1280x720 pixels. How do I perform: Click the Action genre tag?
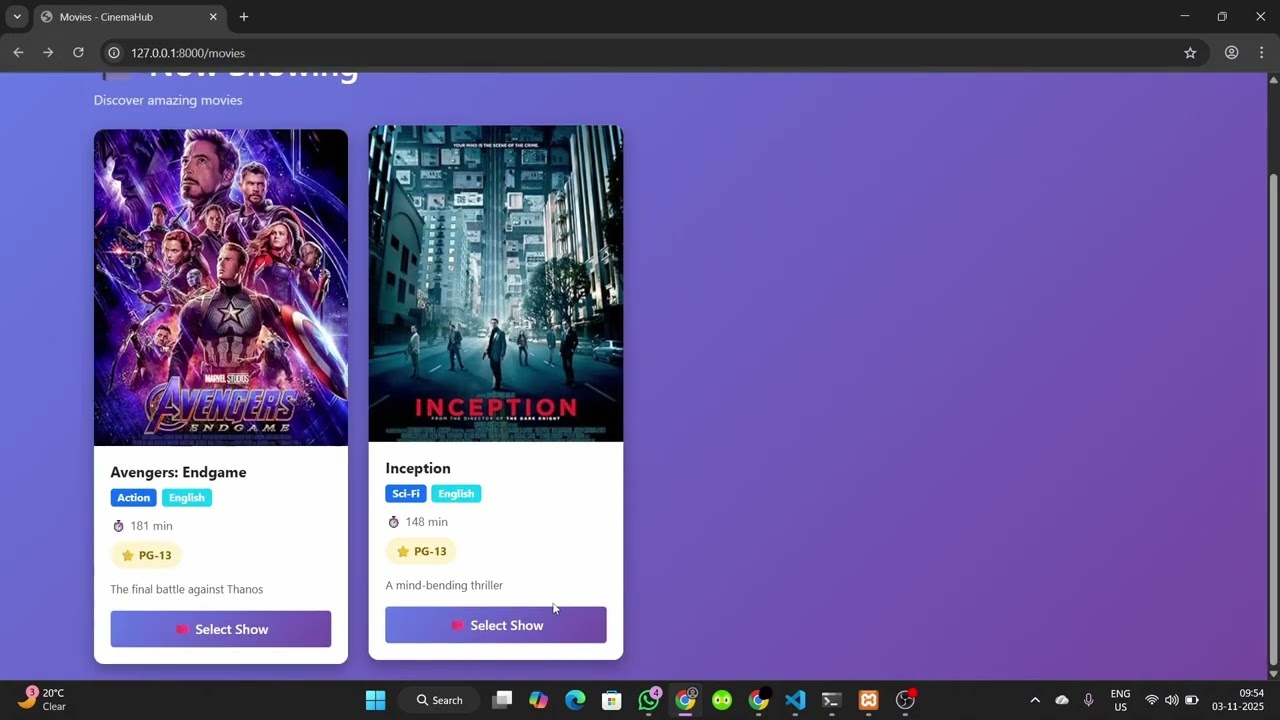coord(133,498)
